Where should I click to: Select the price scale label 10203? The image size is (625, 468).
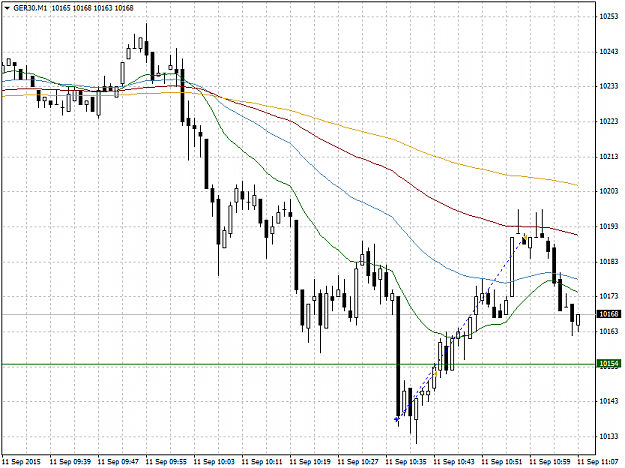tap(609, 191)
